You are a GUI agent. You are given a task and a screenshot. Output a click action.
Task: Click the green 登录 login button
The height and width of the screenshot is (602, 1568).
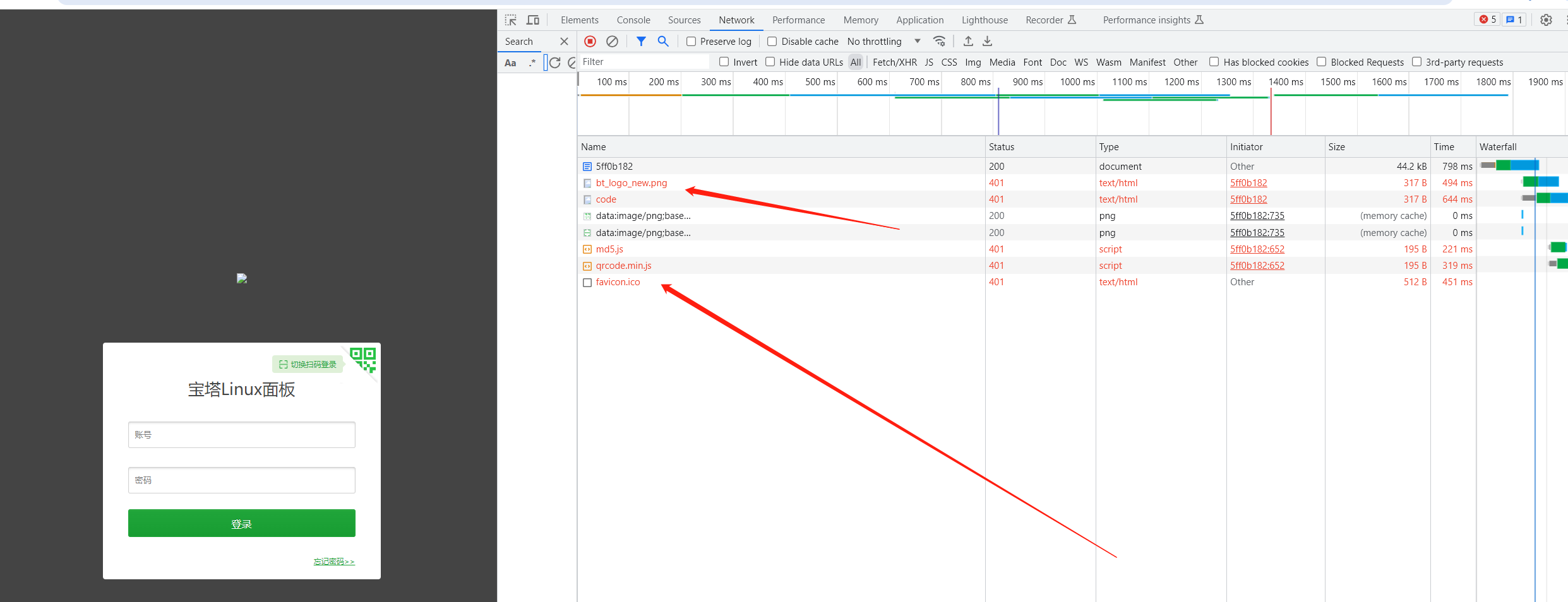tap(242, 523)
